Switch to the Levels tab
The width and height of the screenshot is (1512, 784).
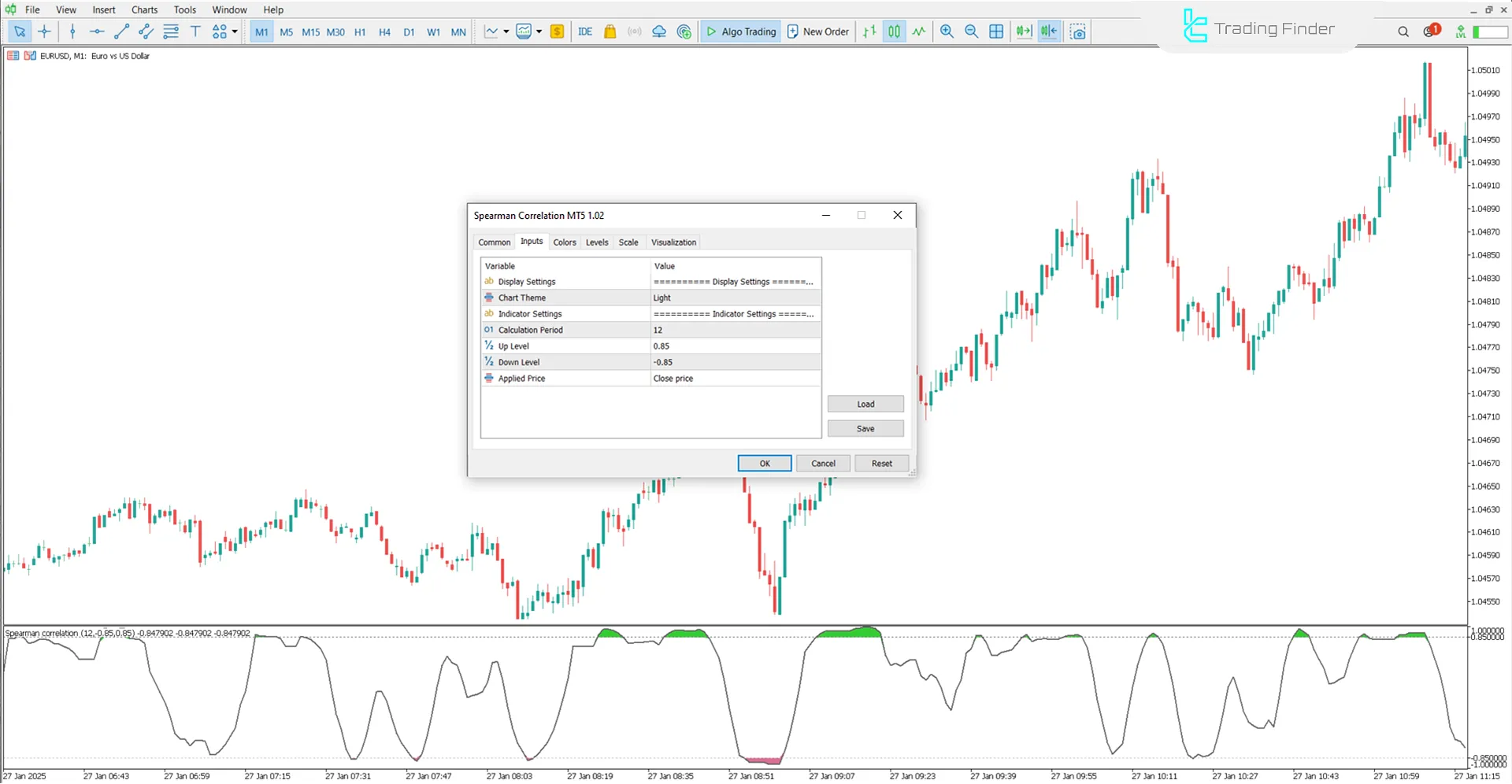tap(596, 242)
